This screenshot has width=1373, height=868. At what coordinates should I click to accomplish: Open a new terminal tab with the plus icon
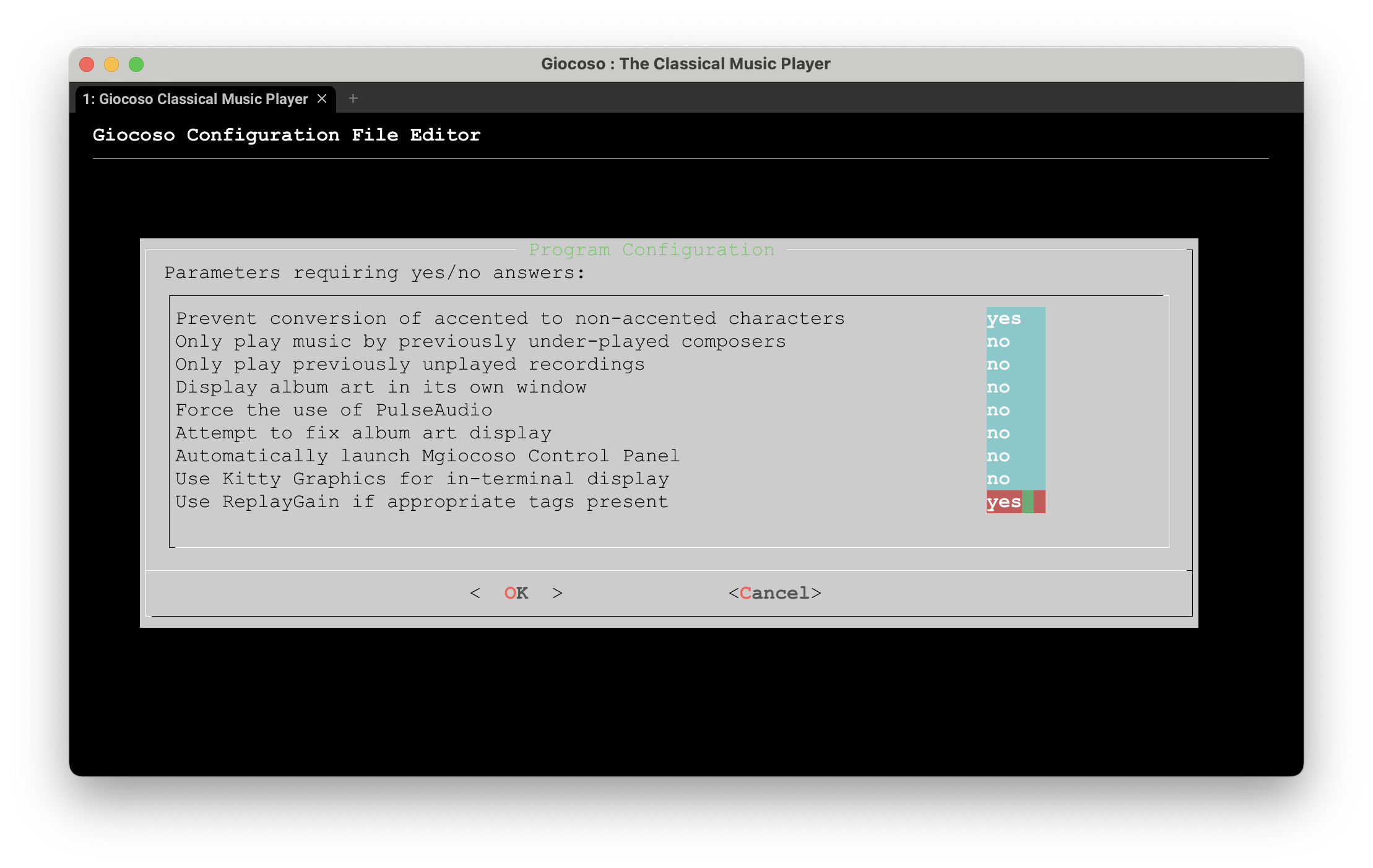[x=353, y=98]
